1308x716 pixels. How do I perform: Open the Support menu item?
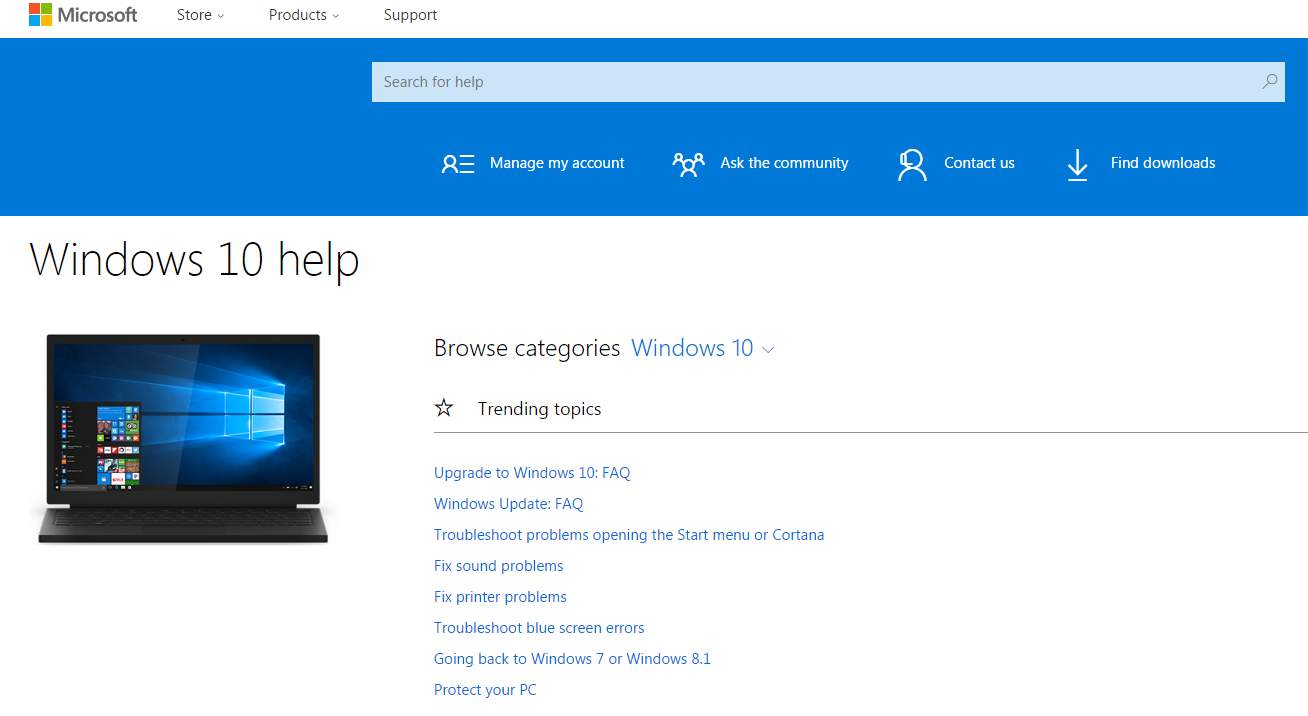coord(410,15)
